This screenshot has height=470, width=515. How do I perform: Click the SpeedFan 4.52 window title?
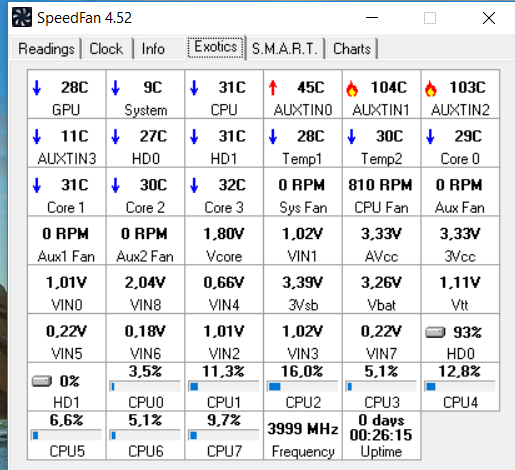tap(84, 18)
